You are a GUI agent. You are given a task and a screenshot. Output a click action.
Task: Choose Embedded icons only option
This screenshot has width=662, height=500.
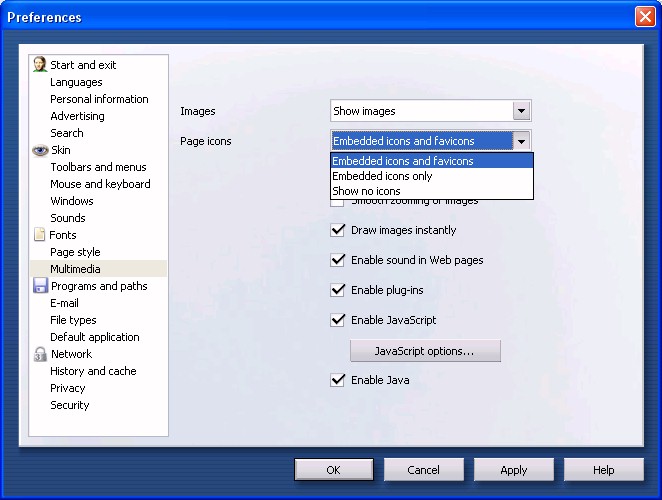[x=382, y=176]
